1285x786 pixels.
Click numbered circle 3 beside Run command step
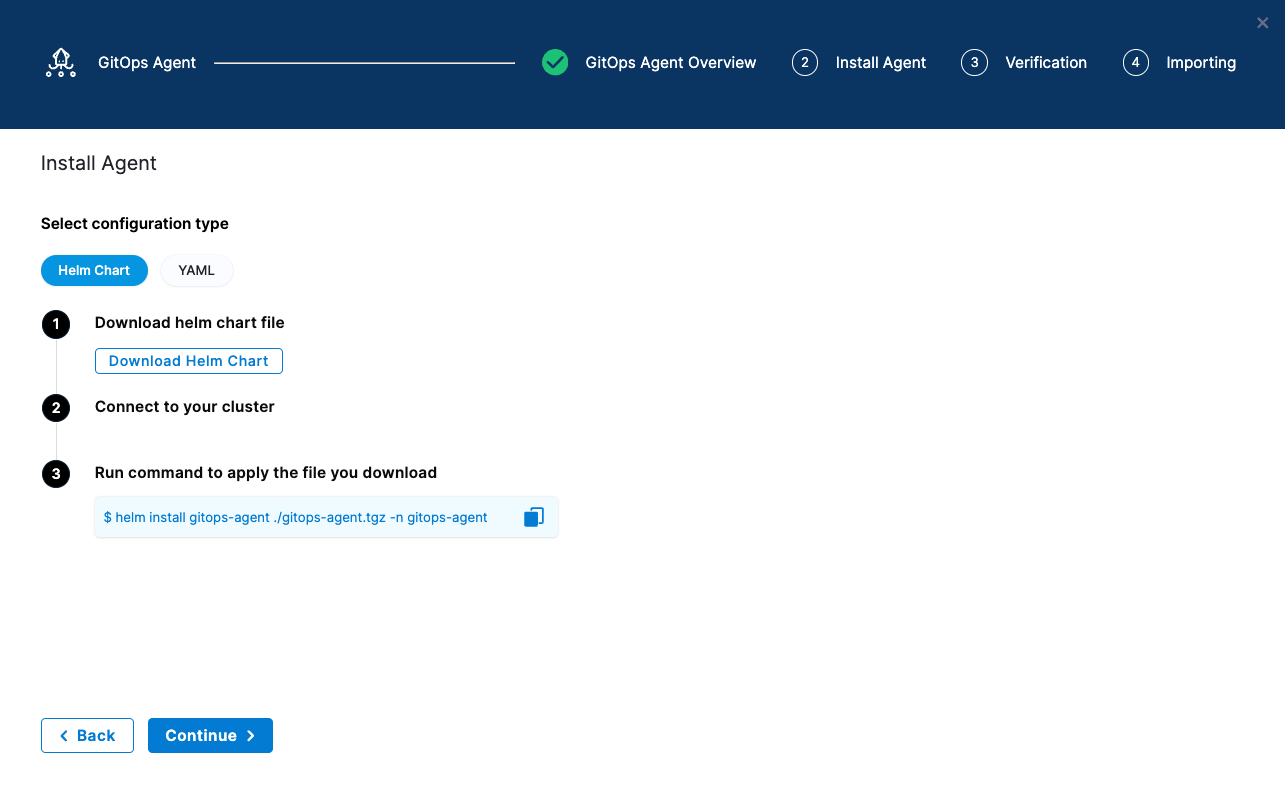click(56, 473)
